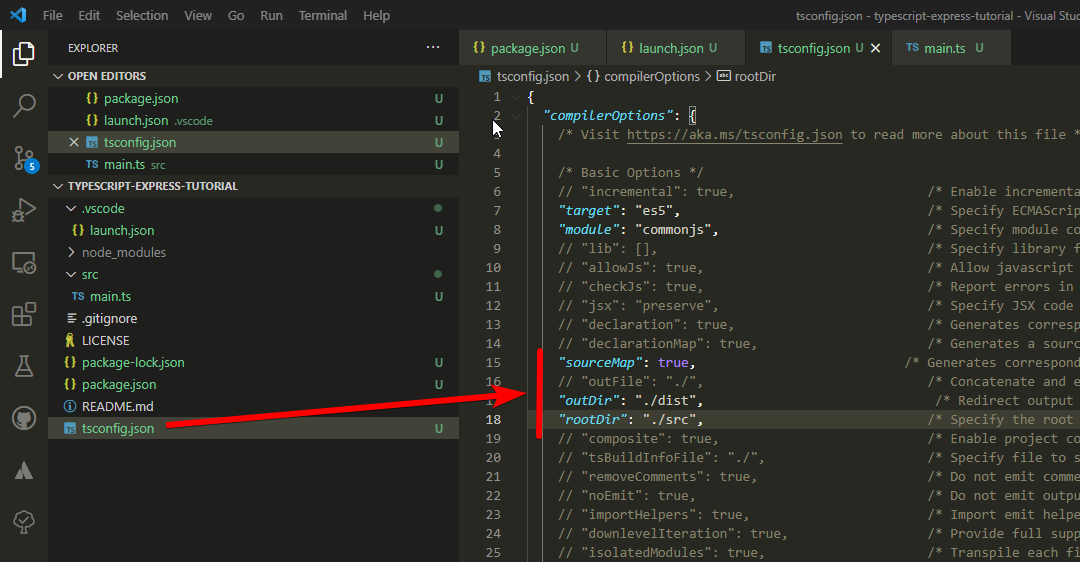Screen dimensions: 1080x562
Task: Click the commented "noEmit": true line
Action: click(626, 496)
